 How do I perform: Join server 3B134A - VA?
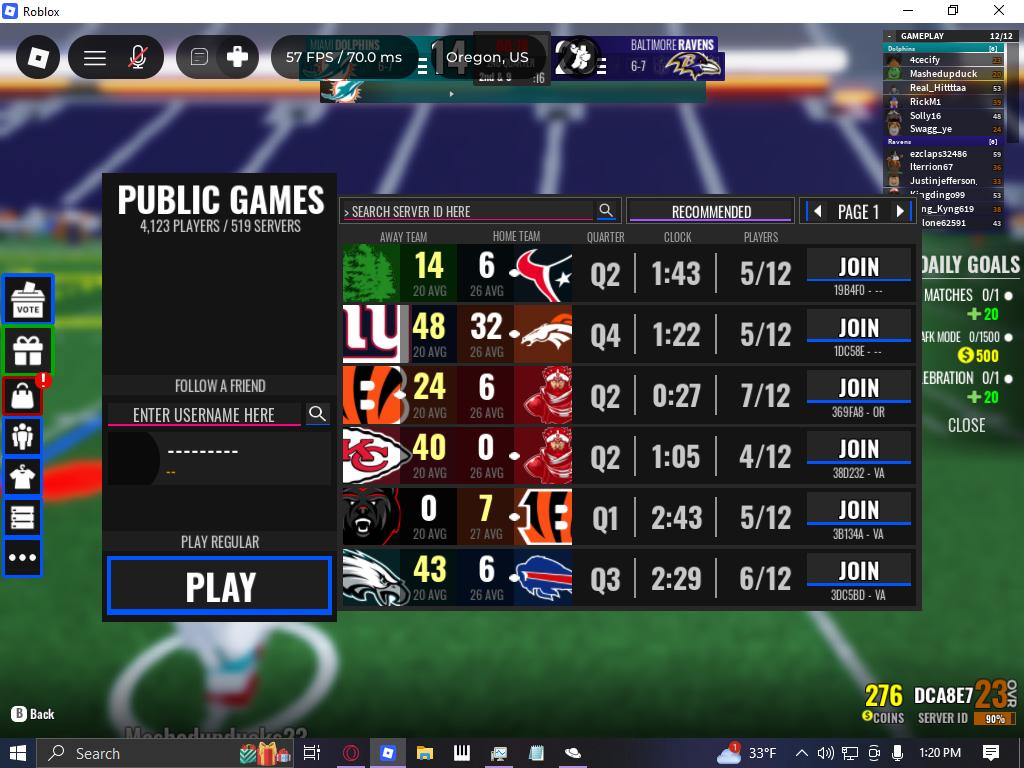859,508
